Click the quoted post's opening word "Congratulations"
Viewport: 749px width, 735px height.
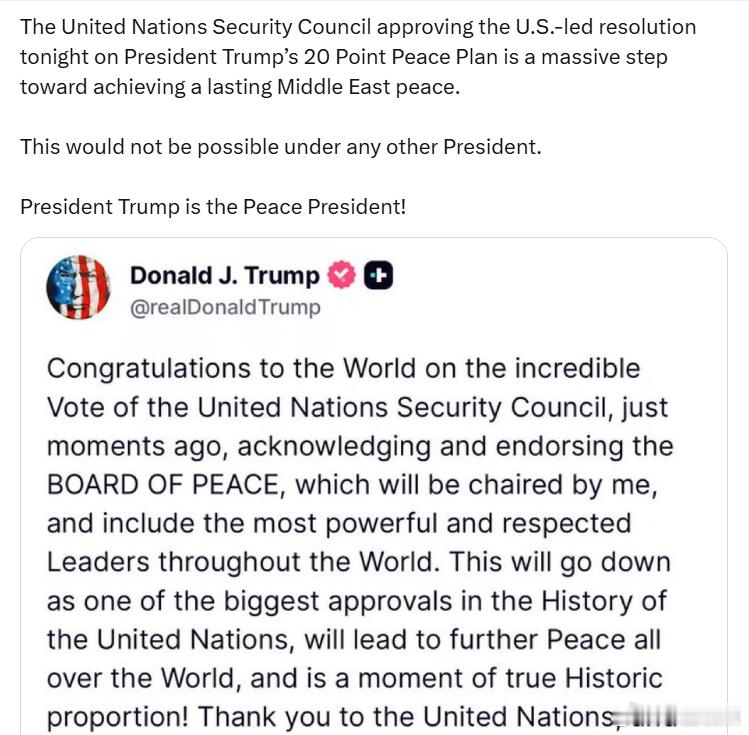pyautogui.click(x=149, y=370)
